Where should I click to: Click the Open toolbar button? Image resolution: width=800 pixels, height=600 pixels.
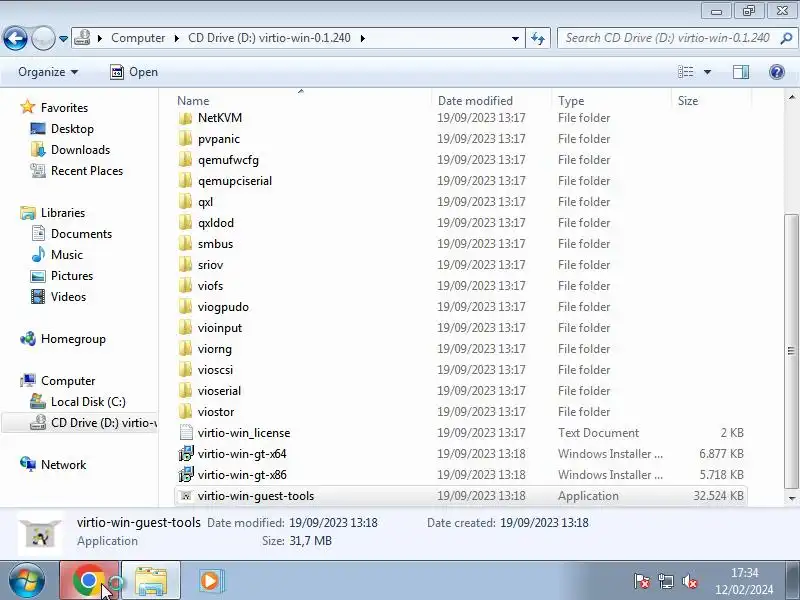point(134,72)
